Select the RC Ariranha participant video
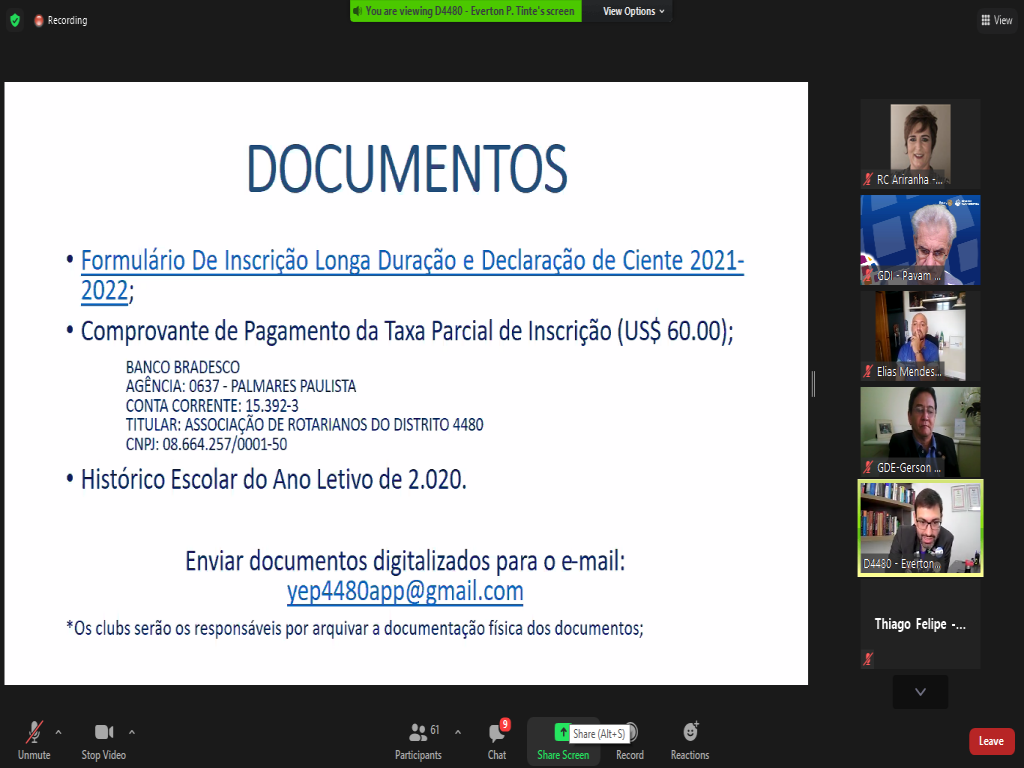1024x768 pixels. (x=920, y=143)
